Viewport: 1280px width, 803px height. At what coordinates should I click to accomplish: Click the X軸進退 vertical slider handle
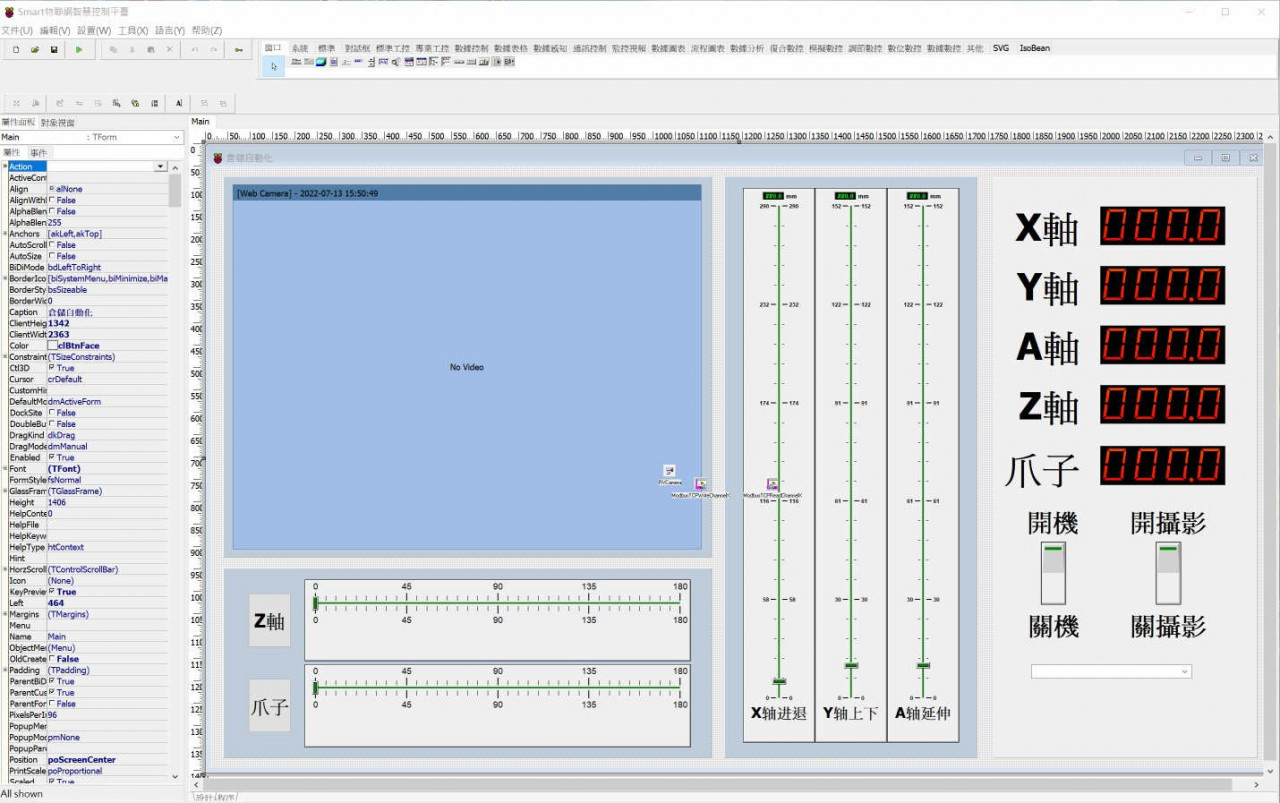[780, 681]
